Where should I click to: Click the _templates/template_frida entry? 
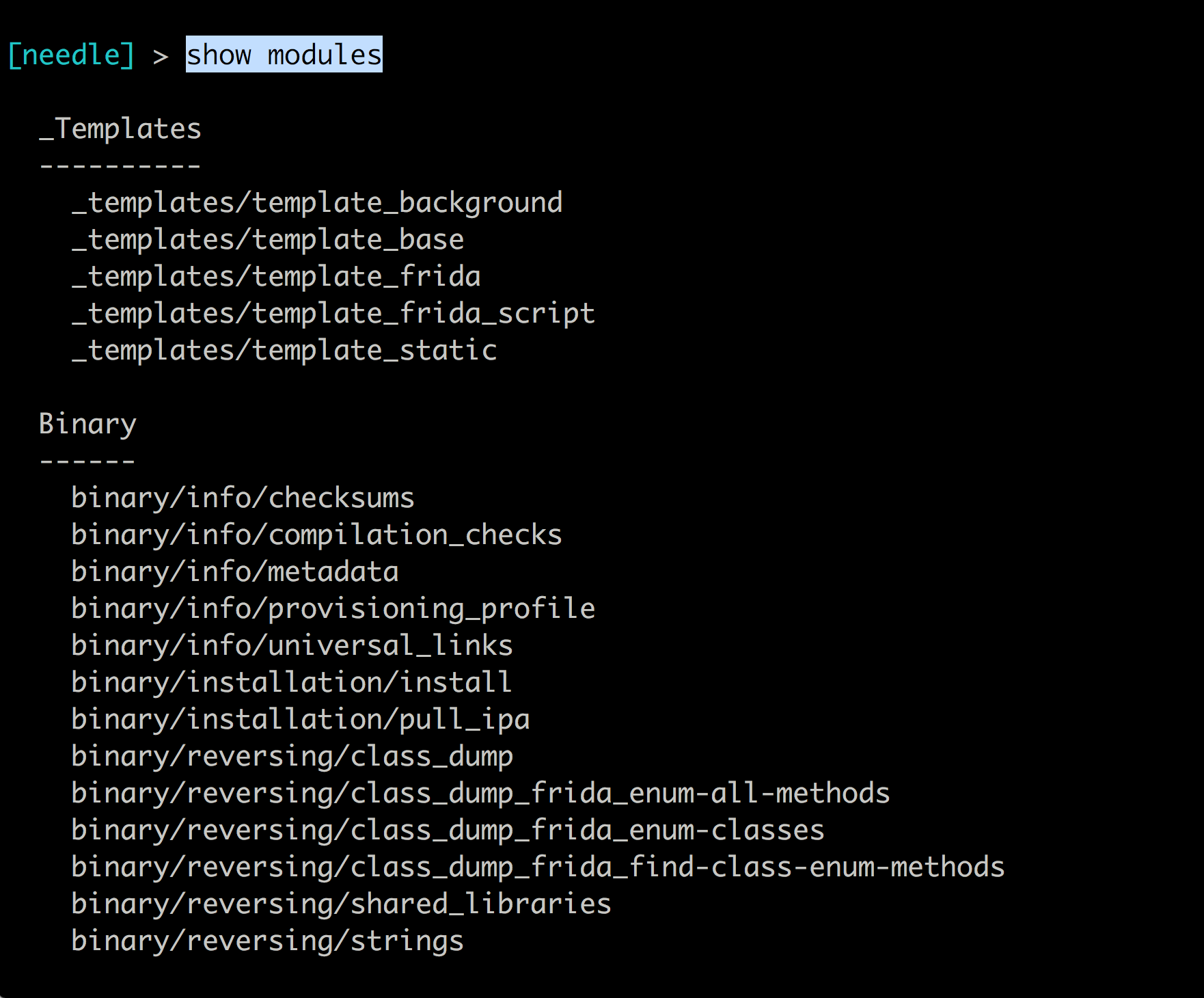tap(276, 276)
